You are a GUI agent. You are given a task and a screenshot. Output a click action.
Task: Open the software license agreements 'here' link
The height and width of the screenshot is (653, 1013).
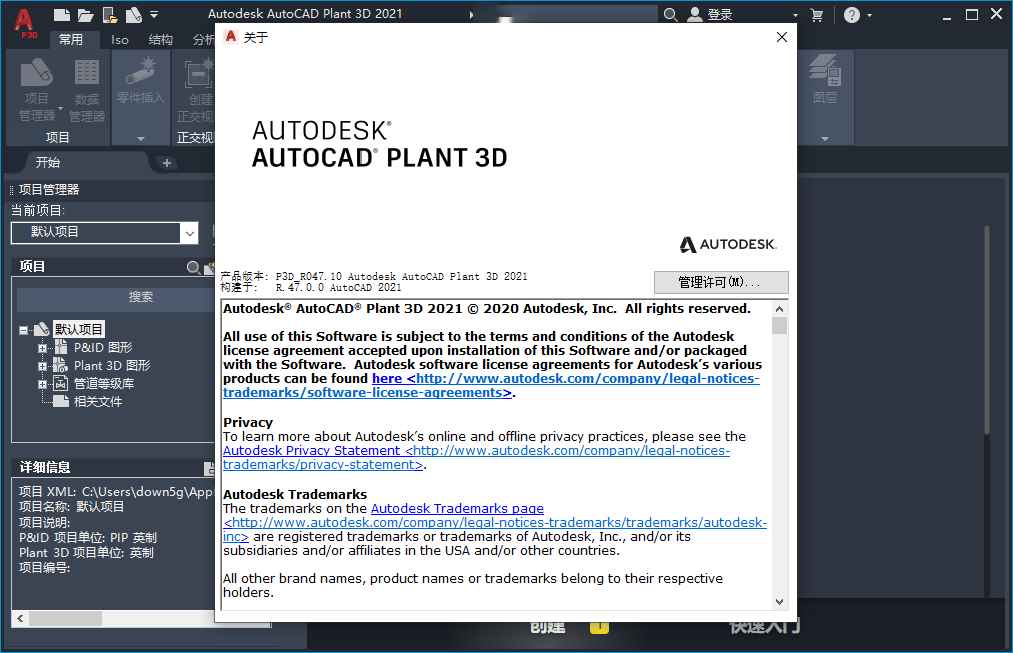pyautogui.click(x=387, y=378)
